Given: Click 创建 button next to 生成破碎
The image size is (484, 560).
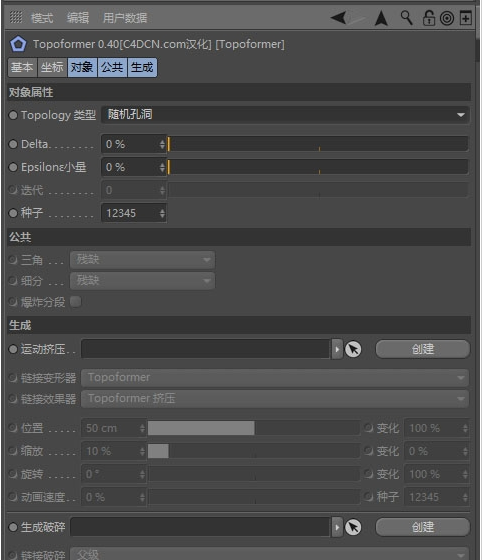Looking at the screenshot, I should click(423, 527).
